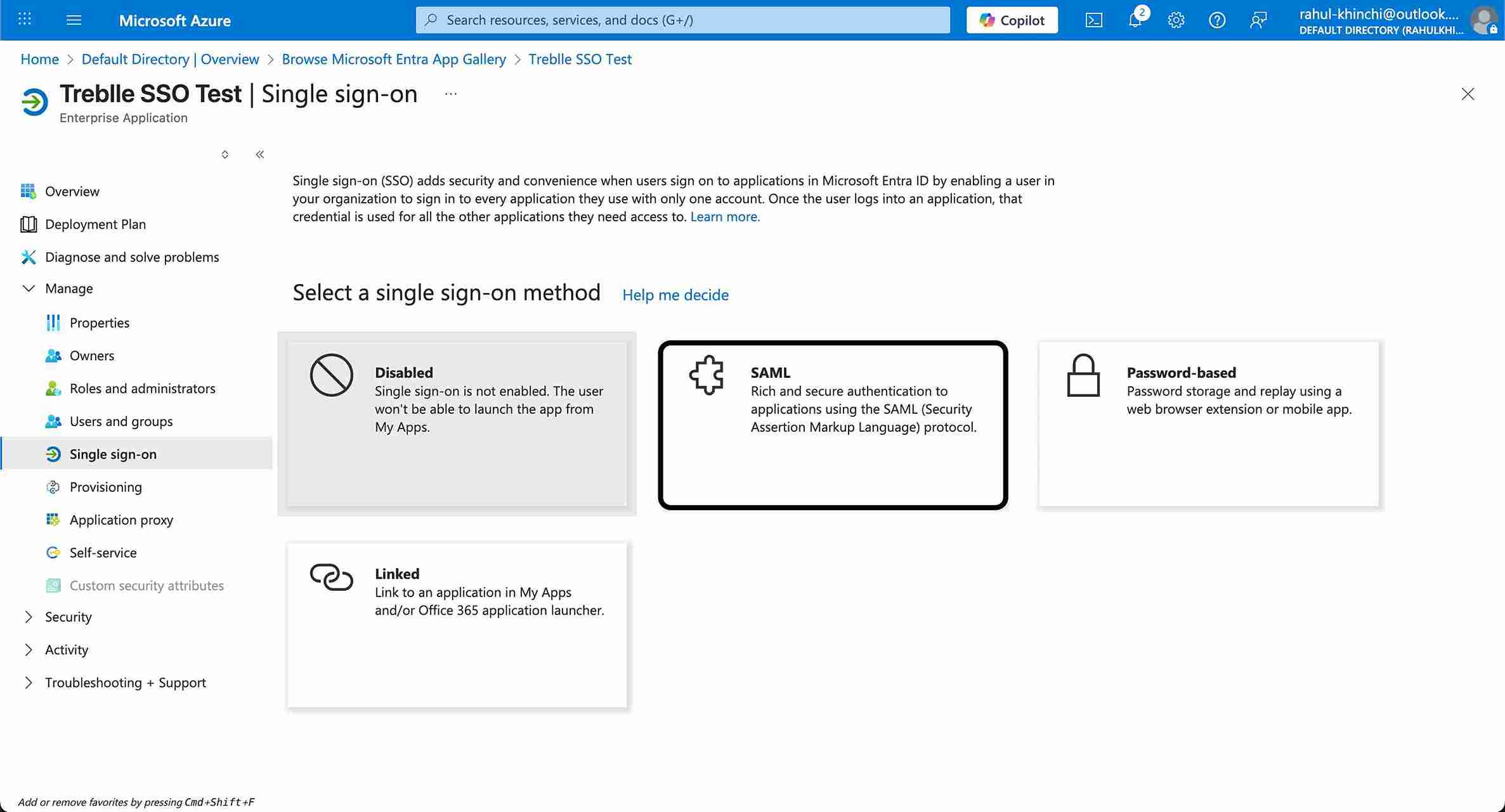Open the Help pane
The height and width of the screenshot is (812, 1505).
coord(1216,20)
